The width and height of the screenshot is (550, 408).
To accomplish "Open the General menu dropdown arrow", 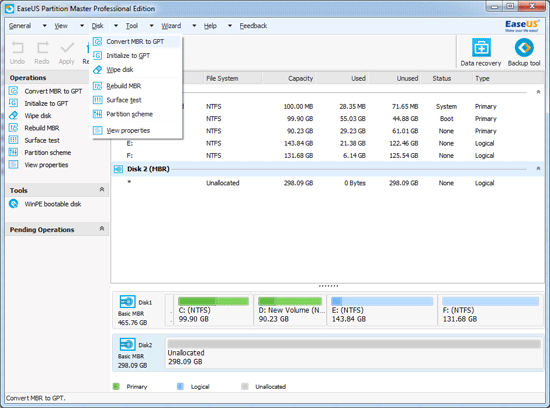I will coord(45,26).
